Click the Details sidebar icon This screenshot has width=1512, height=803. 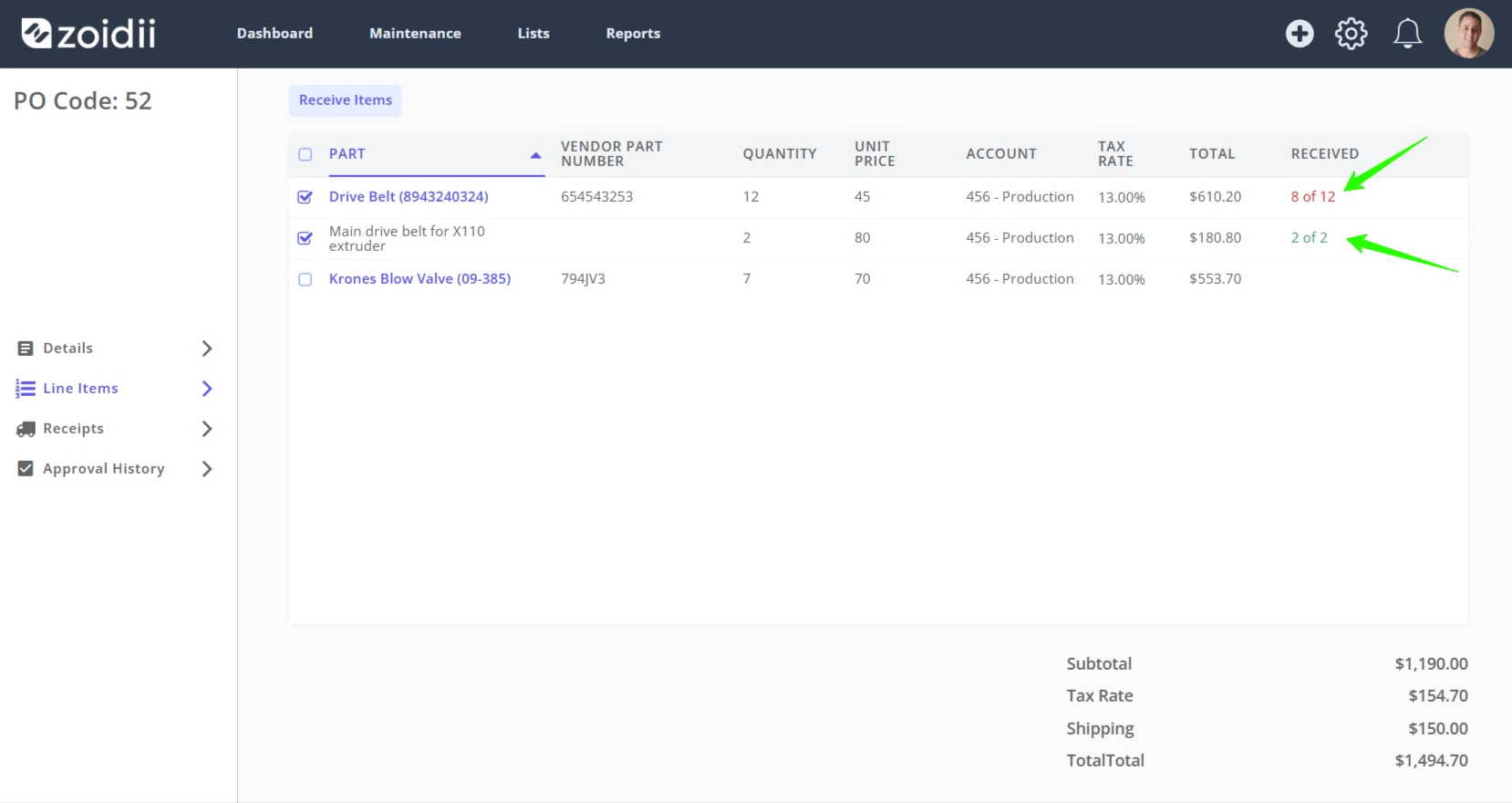tap(26, 349)
